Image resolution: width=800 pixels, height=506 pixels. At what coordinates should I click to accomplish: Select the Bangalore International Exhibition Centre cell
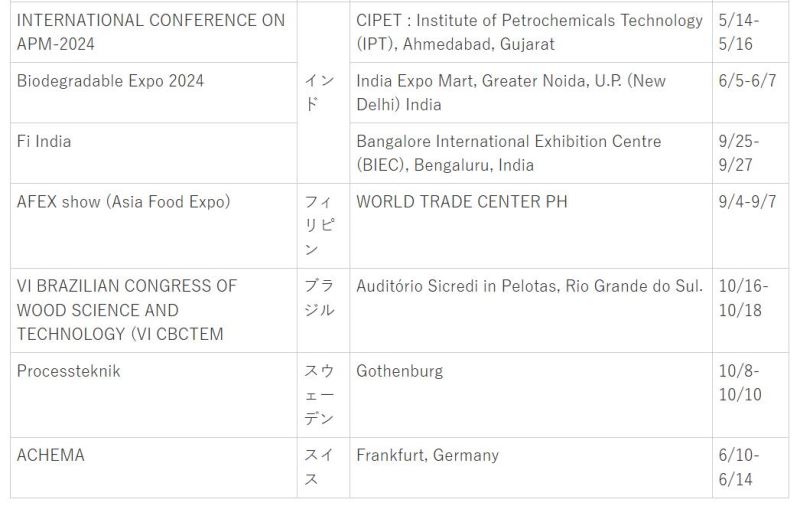tap(508, 153)
